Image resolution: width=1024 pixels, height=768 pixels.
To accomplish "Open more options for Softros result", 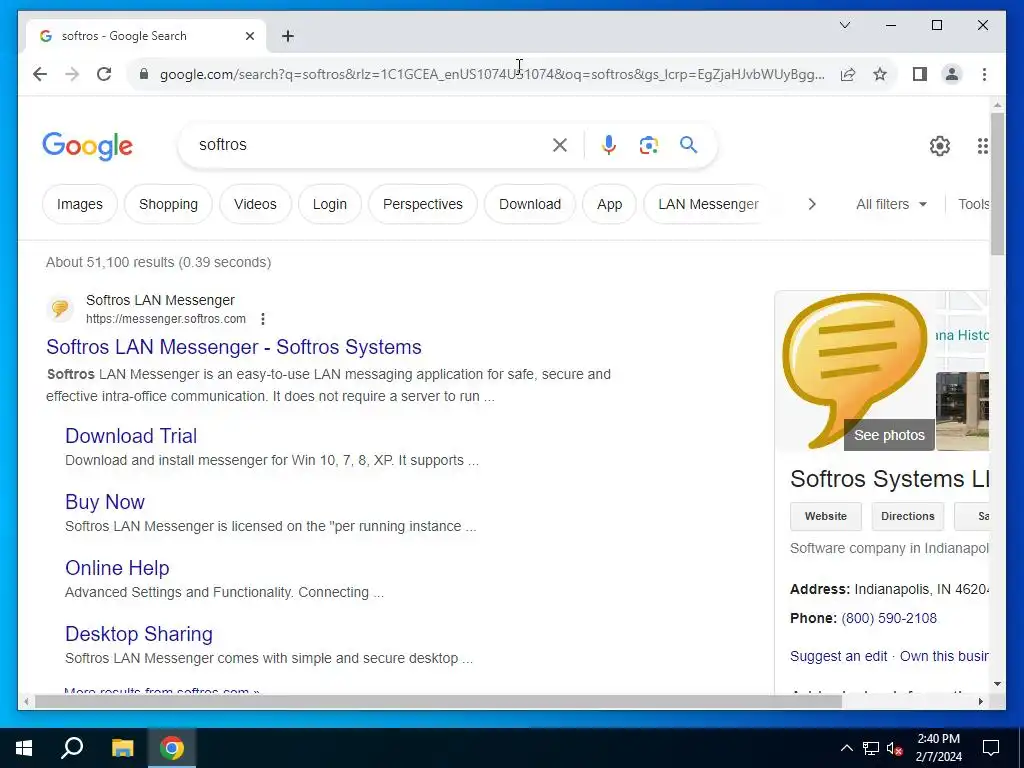I will [x=263, y=319].
